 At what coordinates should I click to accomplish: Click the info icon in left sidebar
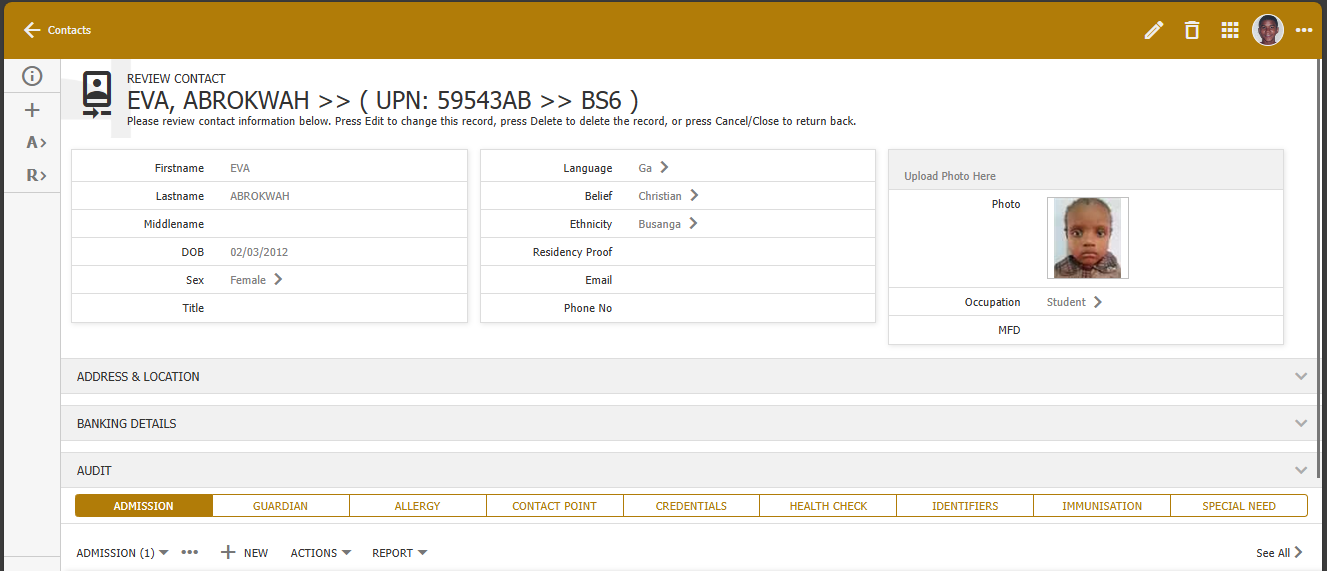pyautogui.click(x=32, y=76)
